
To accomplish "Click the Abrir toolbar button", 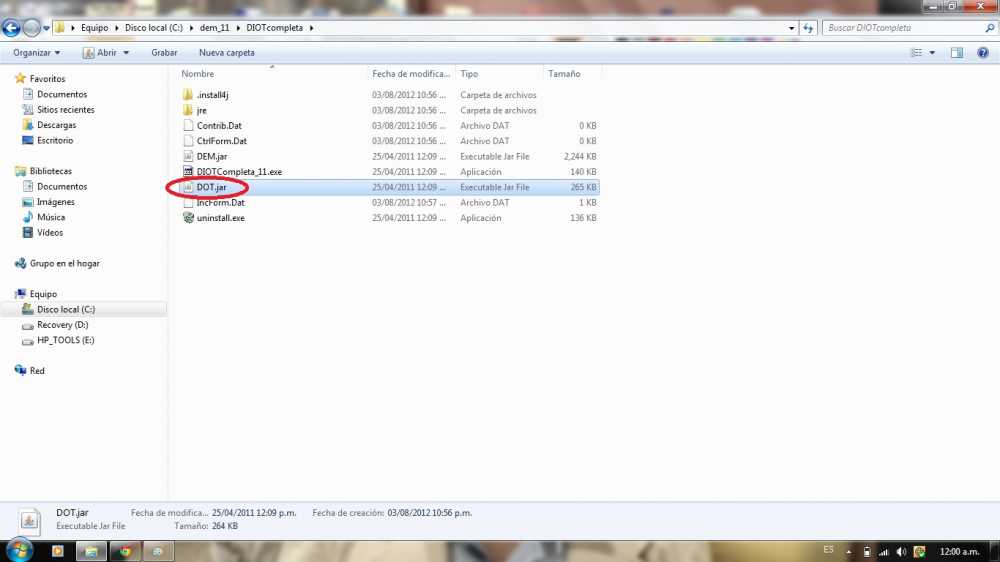I will (99, 53).
